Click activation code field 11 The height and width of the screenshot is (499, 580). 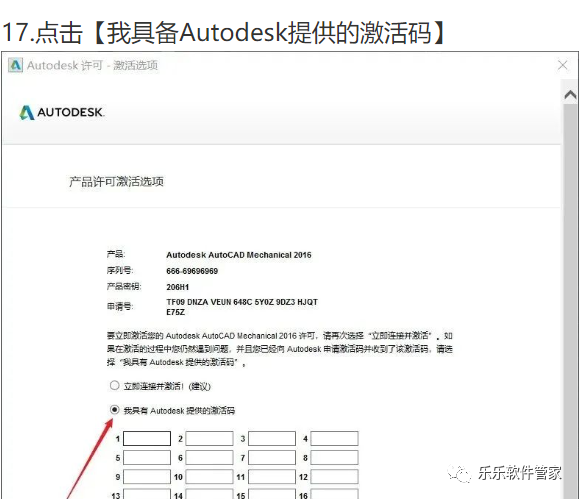click(x=272, y=477)
